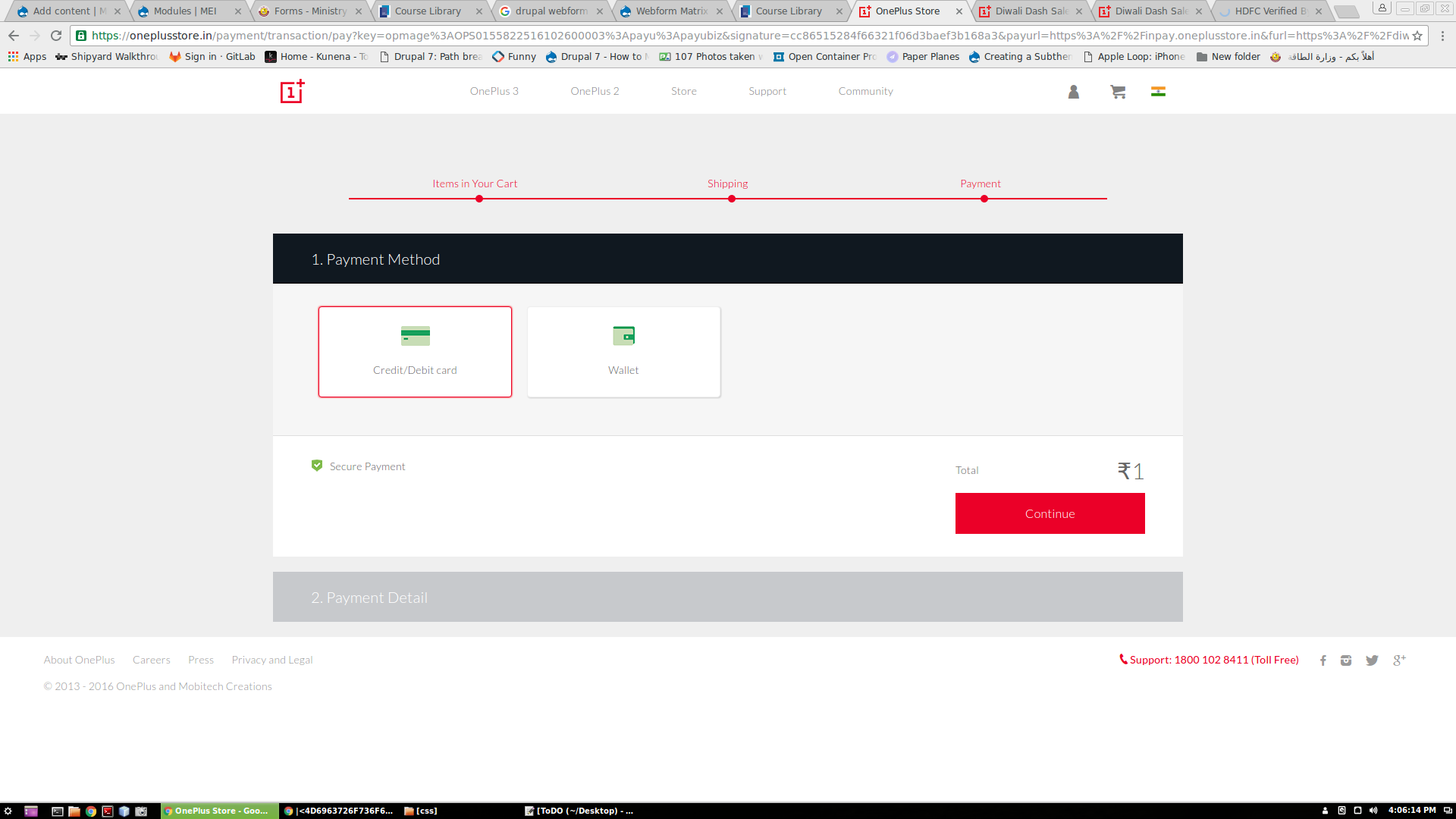The height and width of the screenshot is (819, 1456).
Task: Open the Chrome three-dot menu
Action: (1442, 36)
